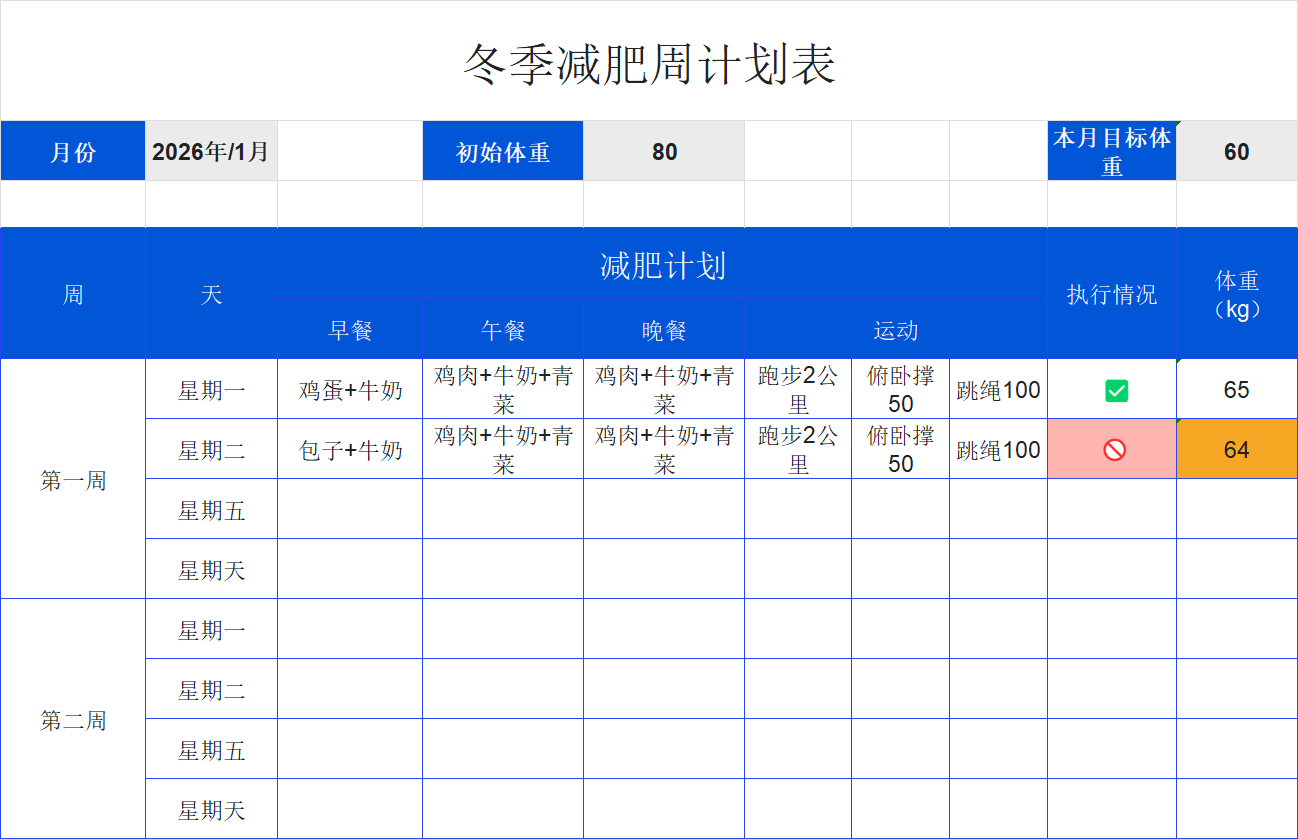Click the 第一周 row label

[72, 479]
